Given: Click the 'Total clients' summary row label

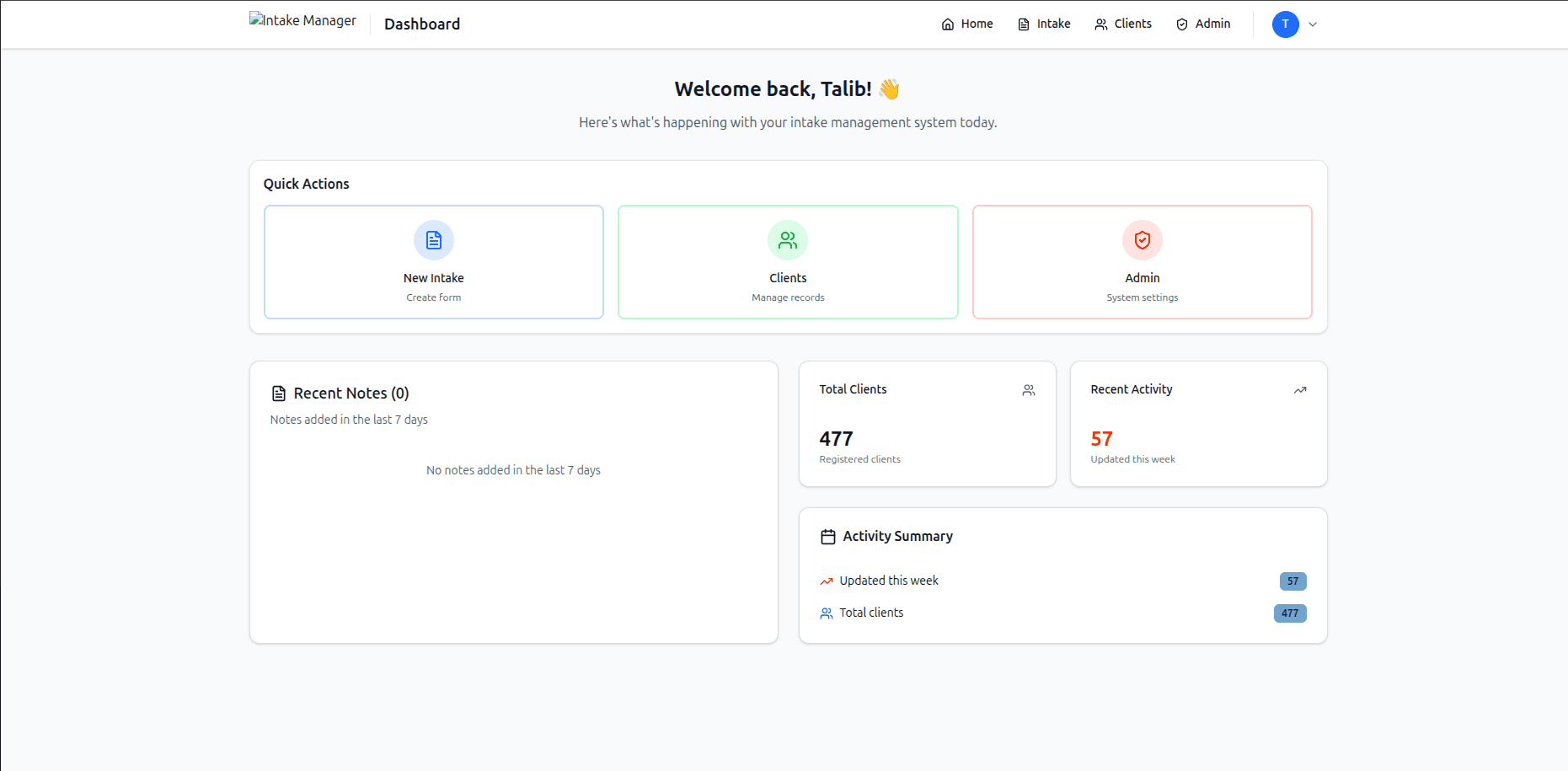Looking at the screenshot, I should click(x=871, y=613).
